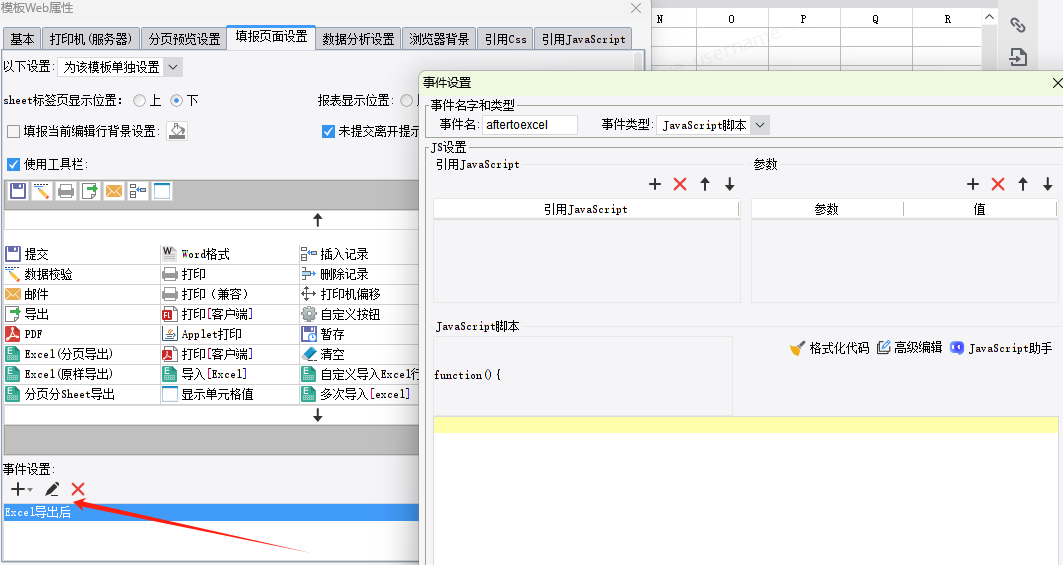Click the link chain icon in right sidebar
Viewport: 1063px width, 565px height.
tap(1018, 25)
